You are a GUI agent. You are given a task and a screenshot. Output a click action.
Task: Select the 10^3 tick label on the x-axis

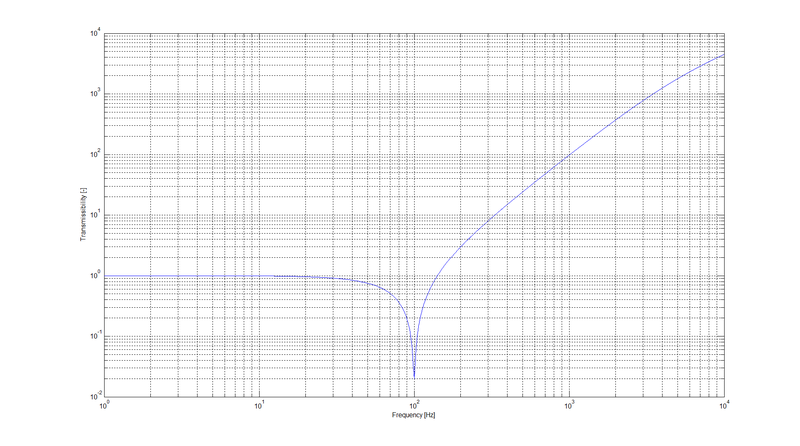569,404
